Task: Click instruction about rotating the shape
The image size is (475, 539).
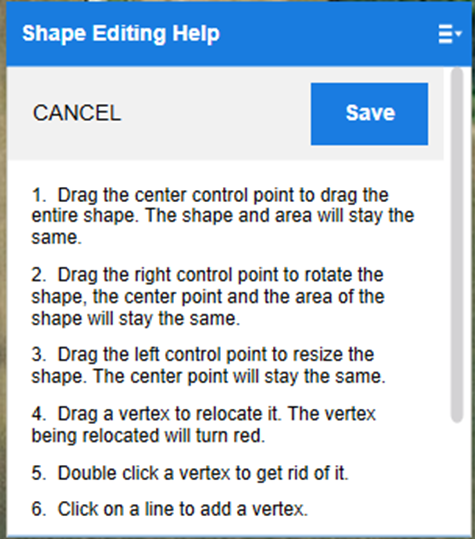Action: 208,296
